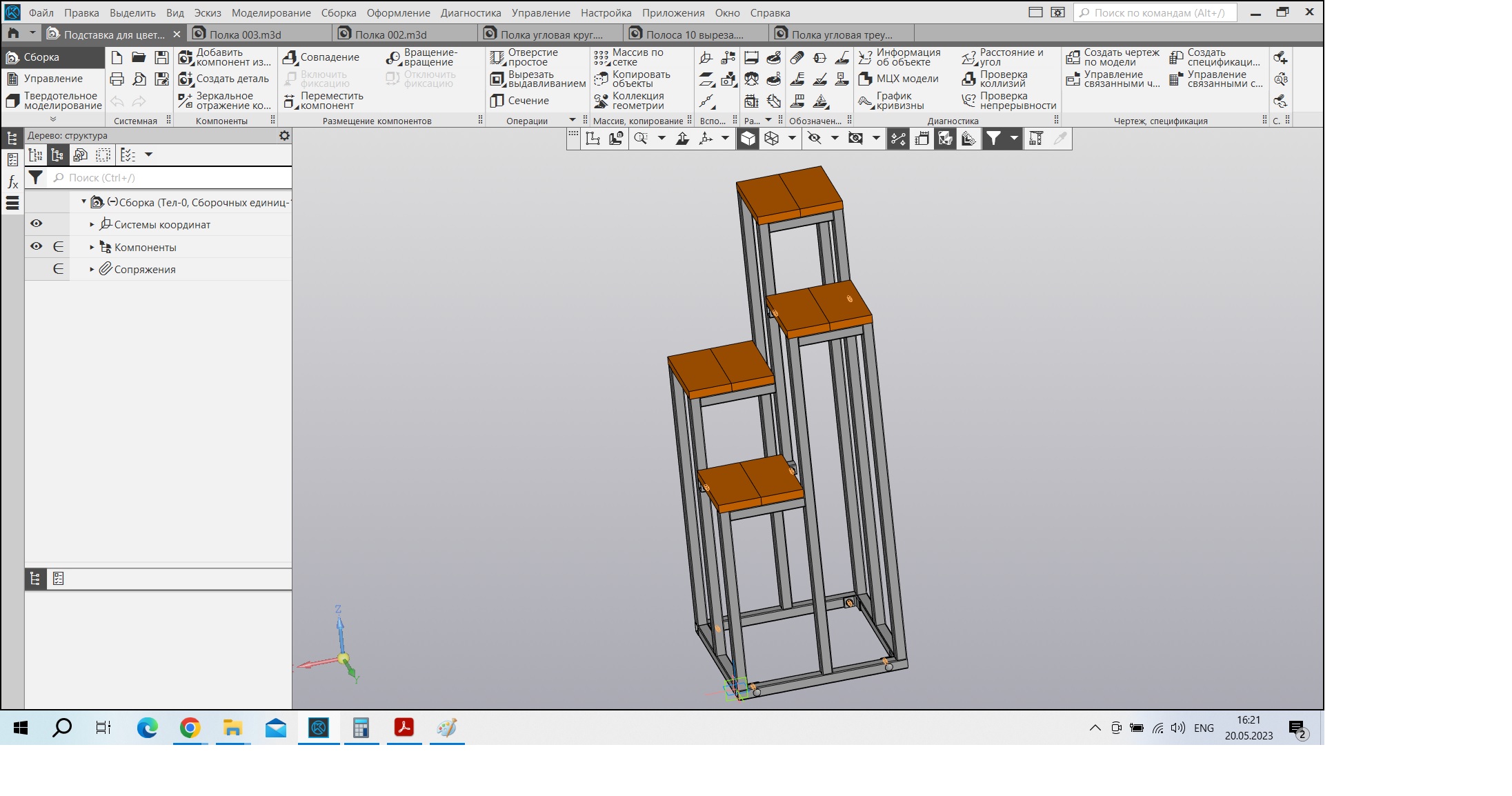Screen dimensions: 1512x796
Task: Open Информация об объекте diagnostic
Action: click(899, 57)
